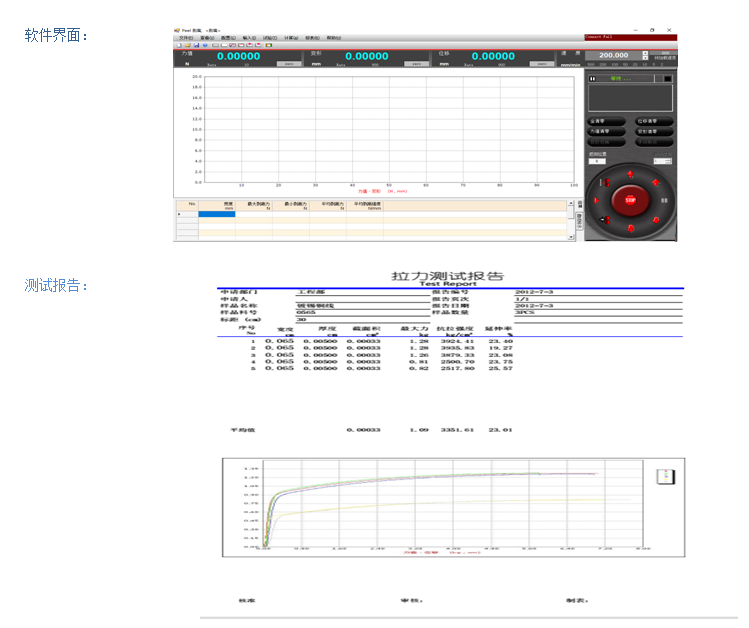Click the New file toolbar icon
Image resolution: width=749 pixels, height=628 pixels.
pos(179,45)
